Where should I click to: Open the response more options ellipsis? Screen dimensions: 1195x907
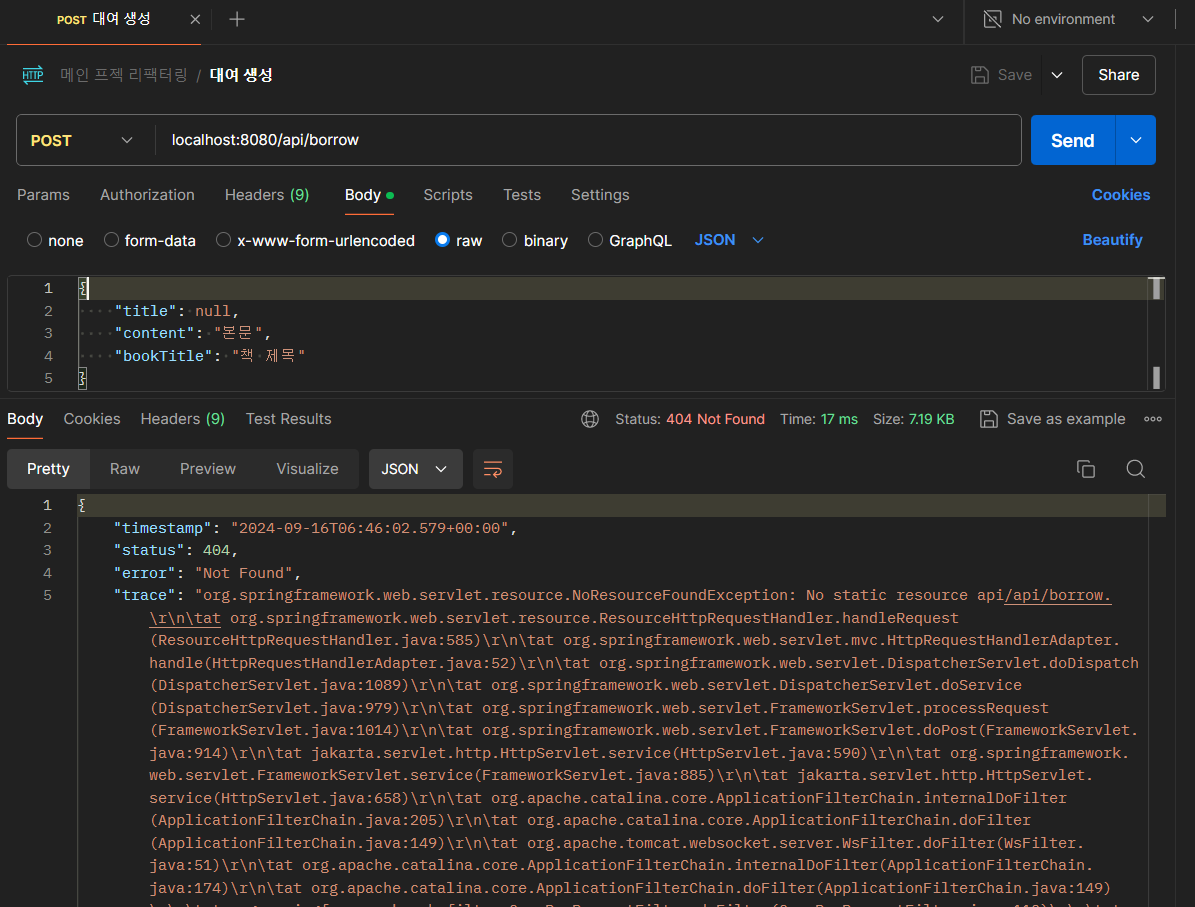(x=1152, y=419)
